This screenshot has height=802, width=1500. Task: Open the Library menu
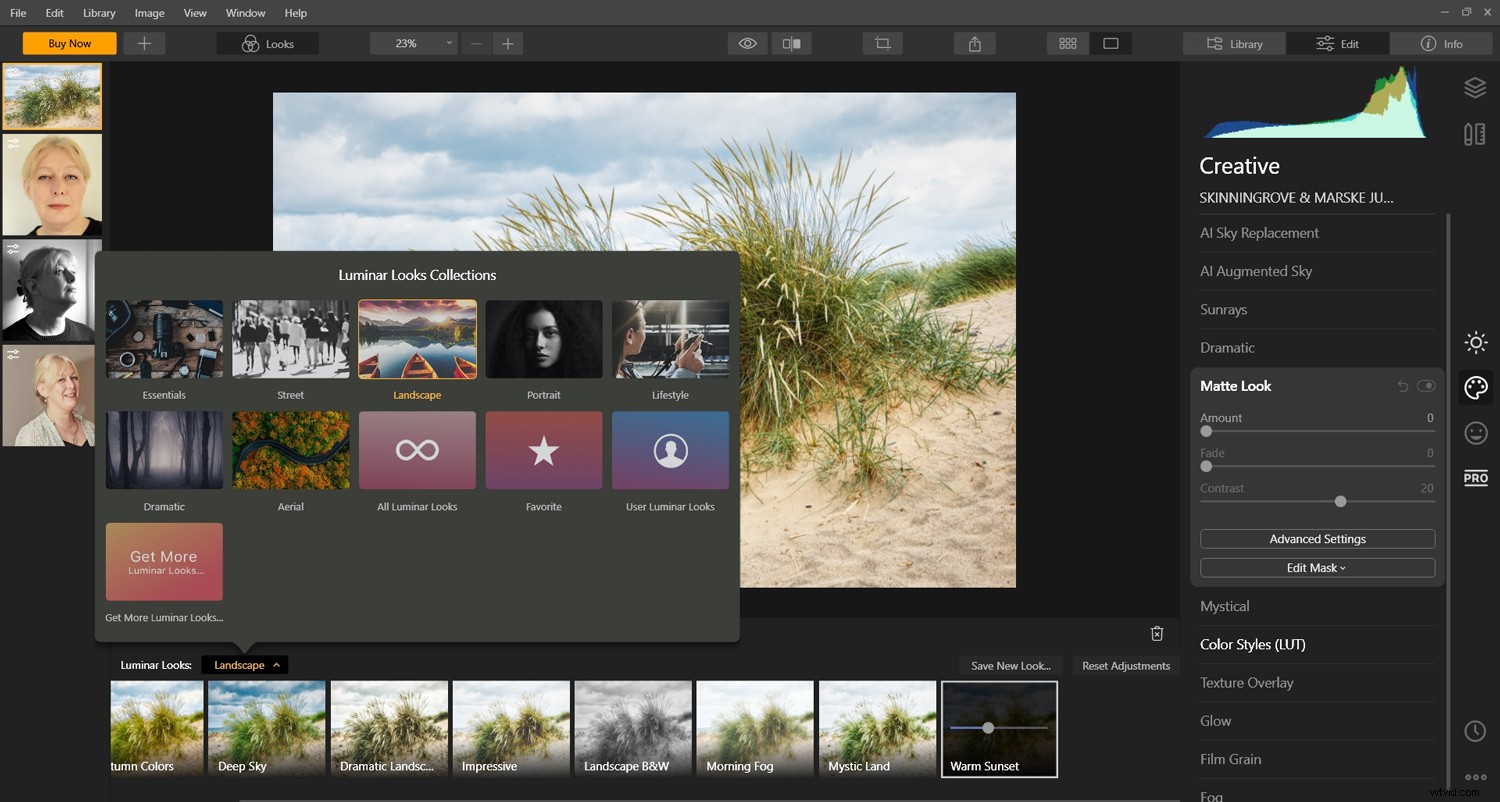pos(98,13)
